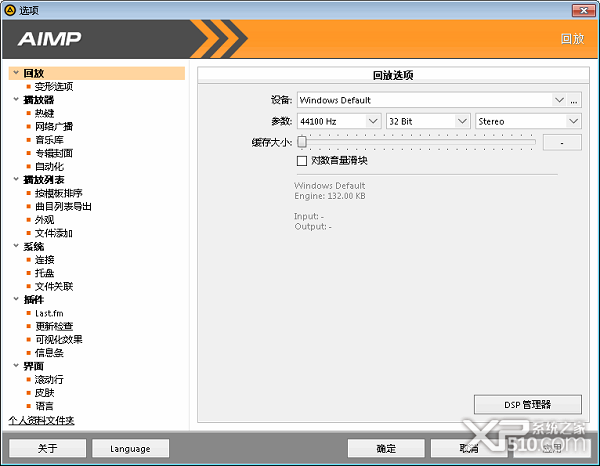The image size is (600, 466).
Task: Open the Last.fm plugin page
Action: 49,313
